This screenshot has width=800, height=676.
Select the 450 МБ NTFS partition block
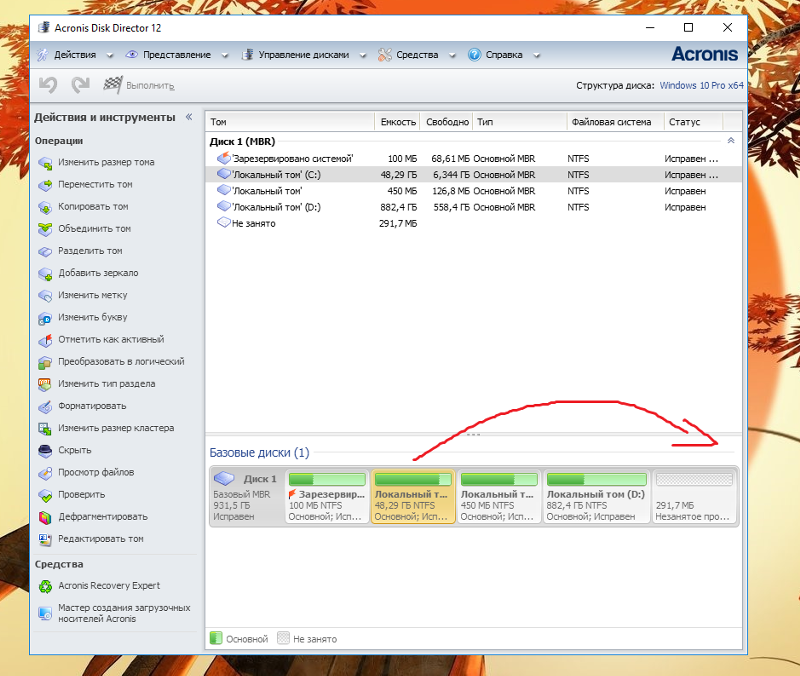coord(499,496)
